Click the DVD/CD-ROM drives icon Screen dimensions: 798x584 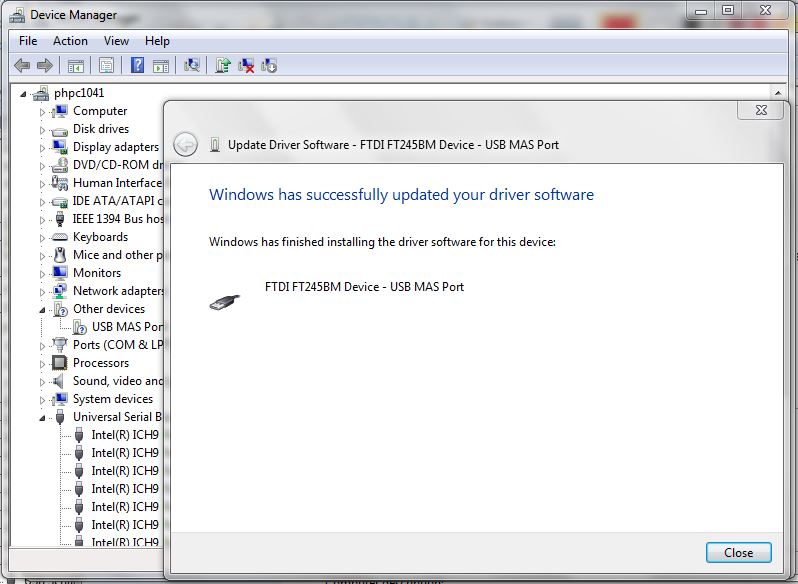coord(60,165)
